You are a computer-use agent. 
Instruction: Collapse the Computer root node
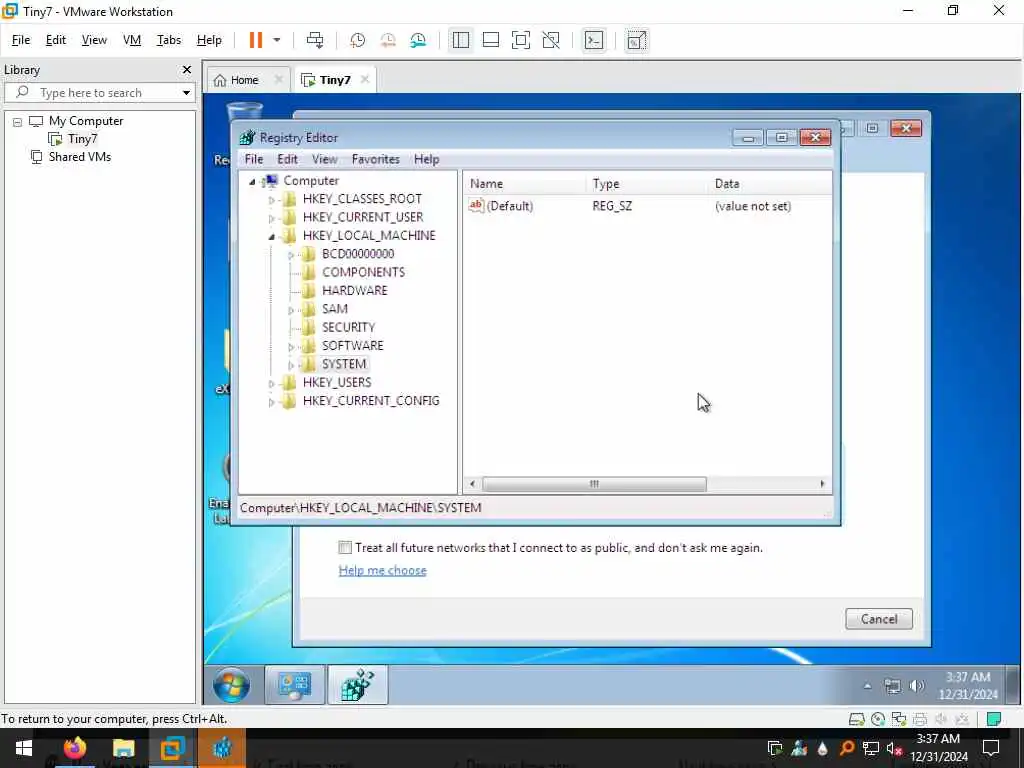pyautogui.click(x=252, y=182)
